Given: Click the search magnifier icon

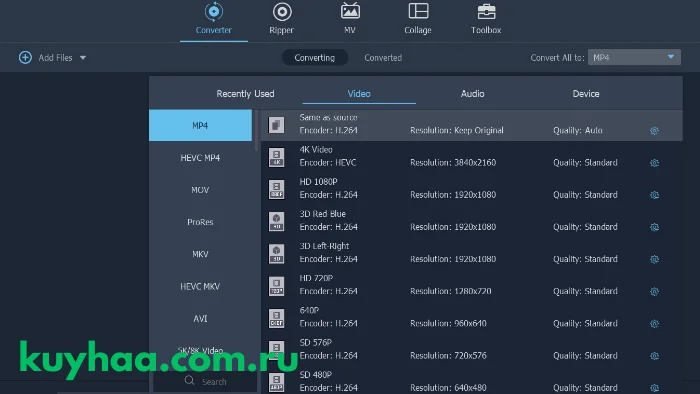Looking at the screenshot, I should point(189,381).
